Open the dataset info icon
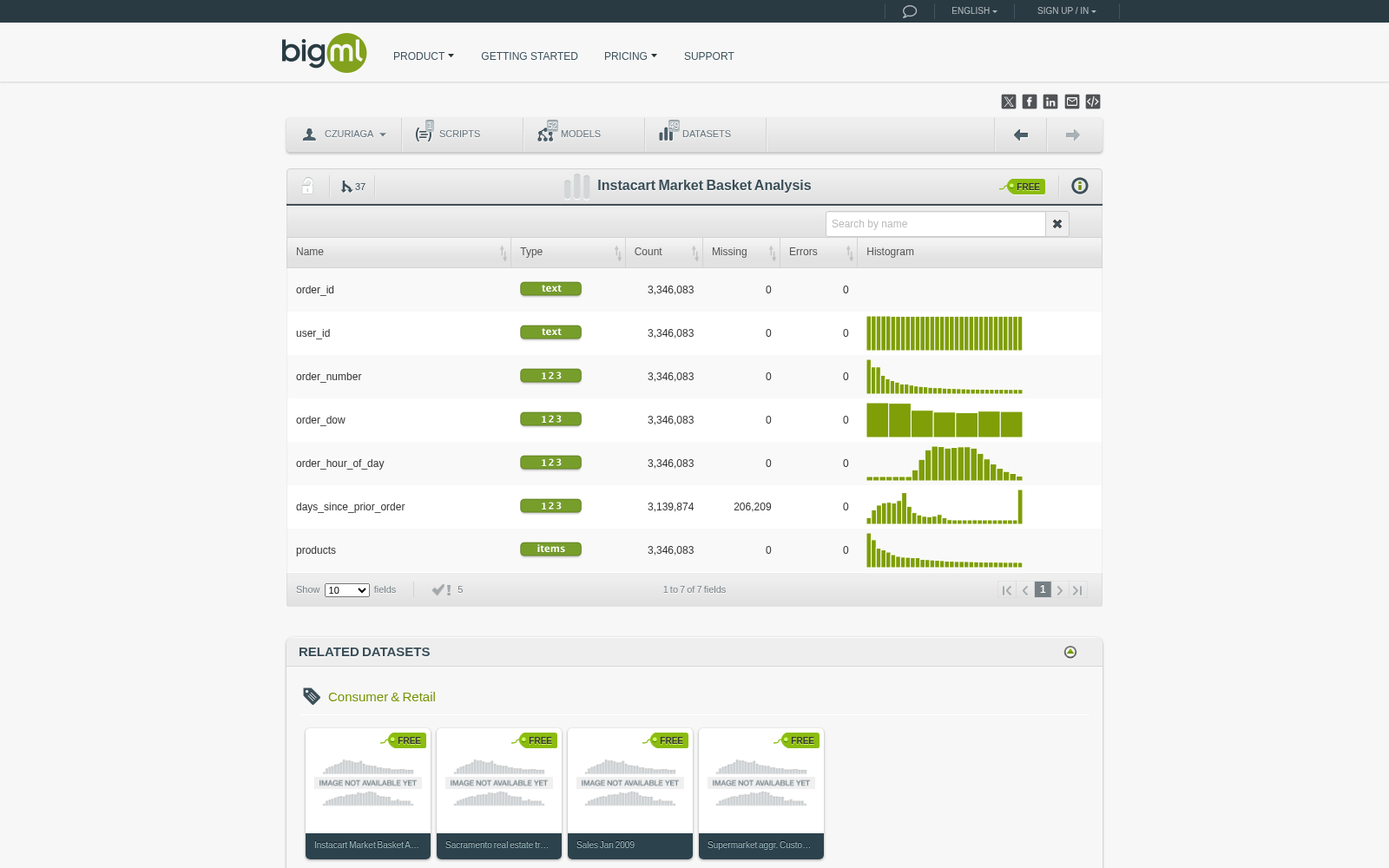This screenshot has height=868, width=1389. [1080, 186]
